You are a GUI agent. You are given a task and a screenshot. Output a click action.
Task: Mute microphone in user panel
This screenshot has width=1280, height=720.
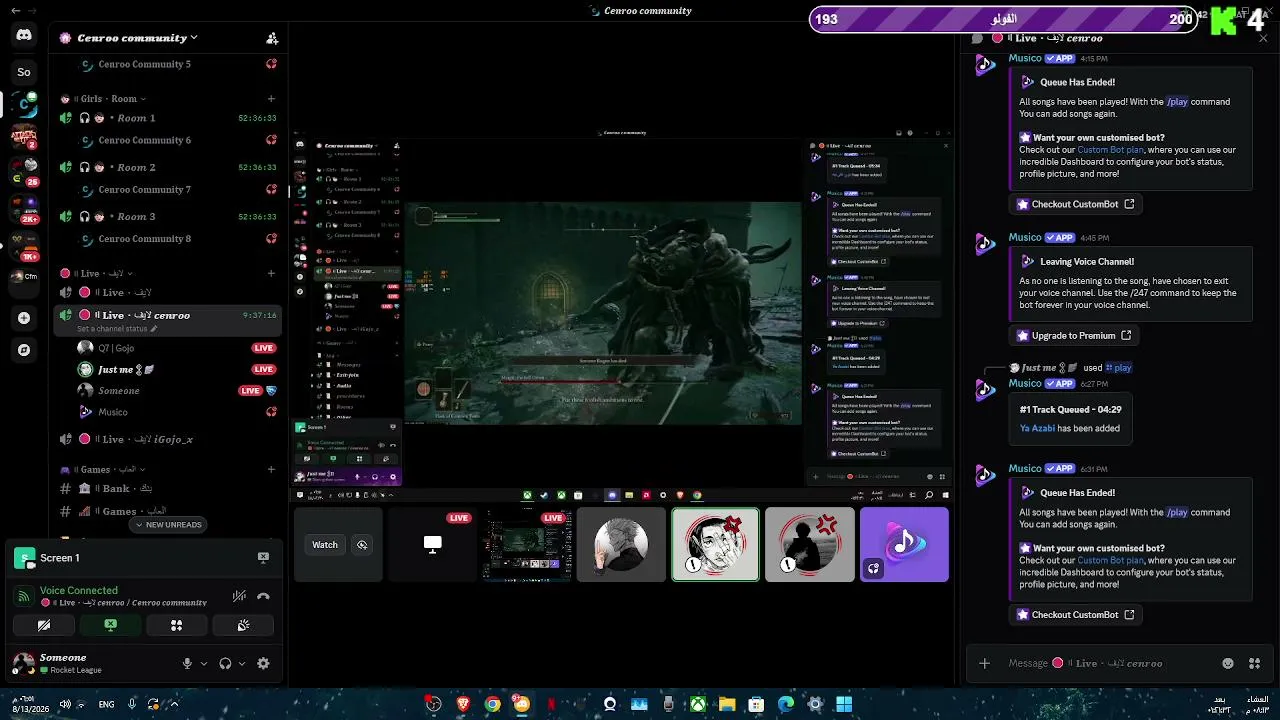tap(187, 663)
